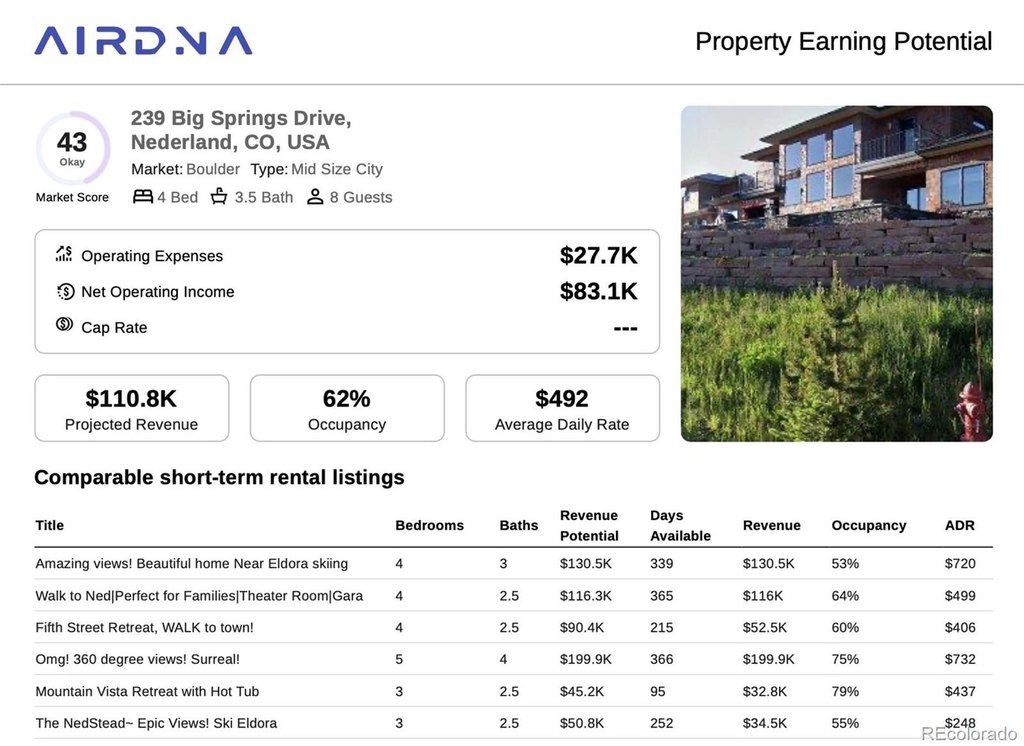This screenshot has height=746, width=1024.
Task: Click the Days Available column header
Action: (680, 525)
